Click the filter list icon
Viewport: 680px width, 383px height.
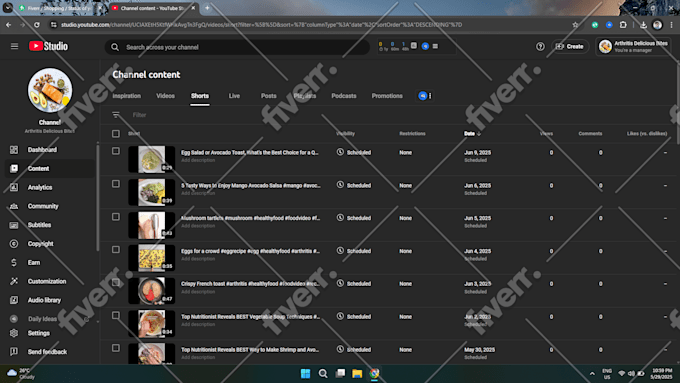(115, 115)
